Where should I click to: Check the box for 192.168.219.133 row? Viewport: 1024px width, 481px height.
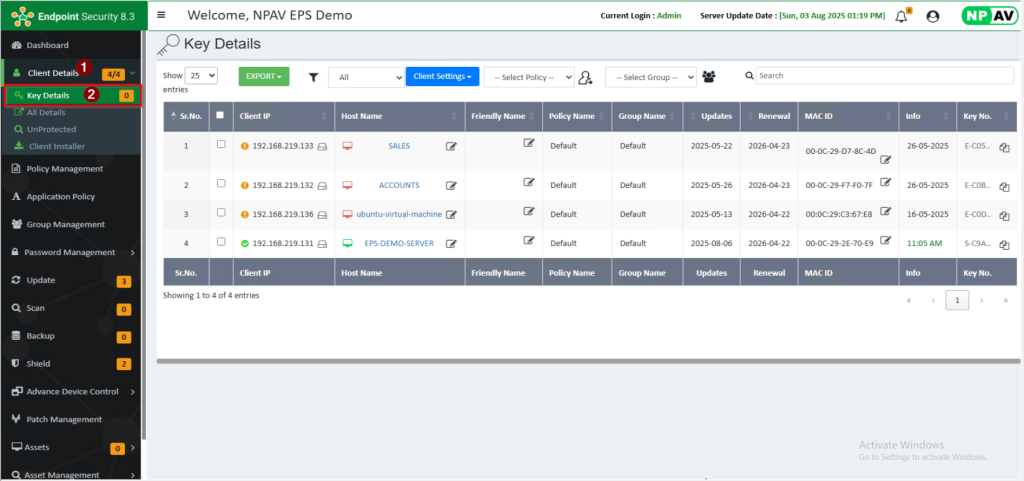[221, 145]
